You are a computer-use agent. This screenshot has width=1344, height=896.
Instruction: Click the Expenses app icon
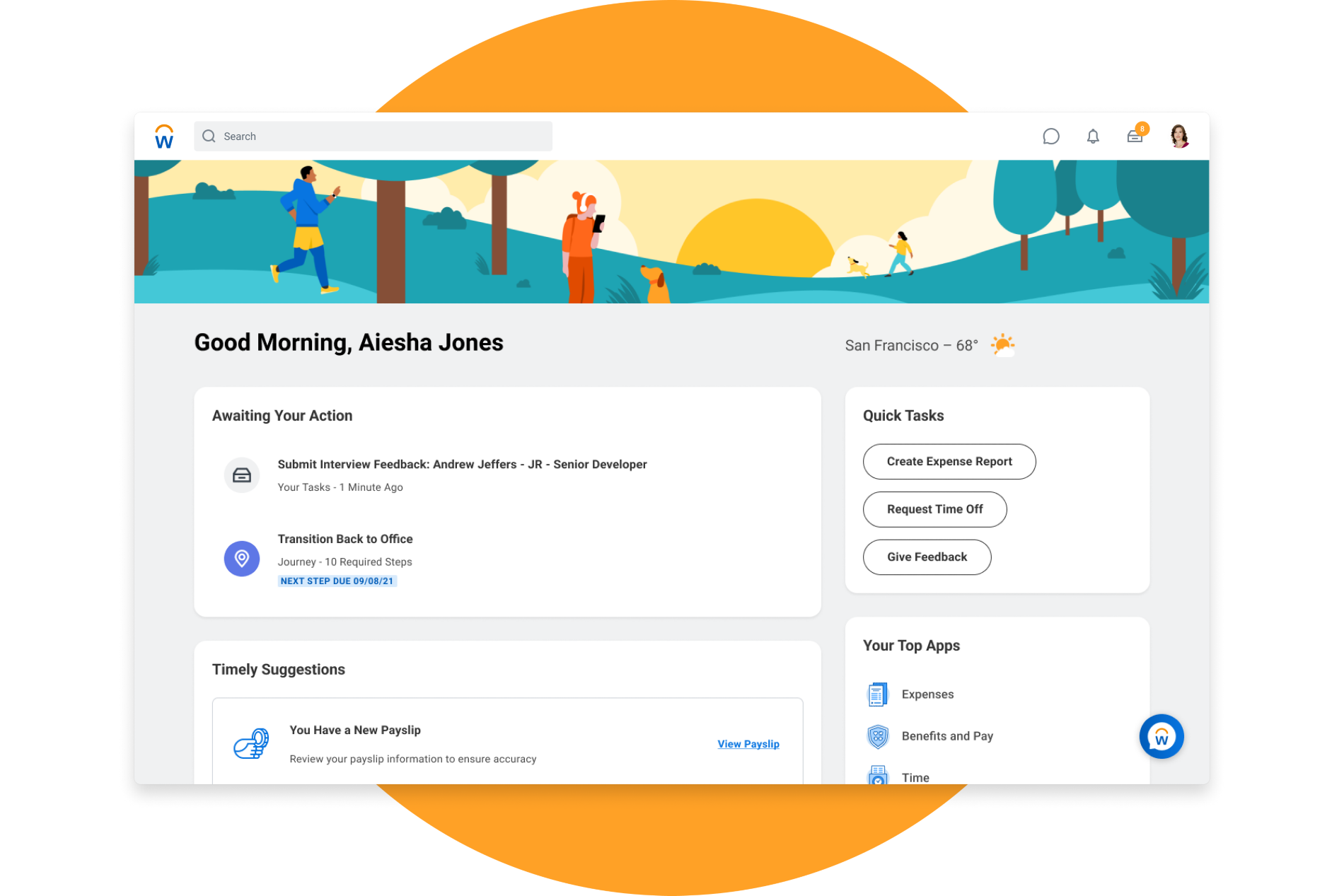(x=877, y=694)
